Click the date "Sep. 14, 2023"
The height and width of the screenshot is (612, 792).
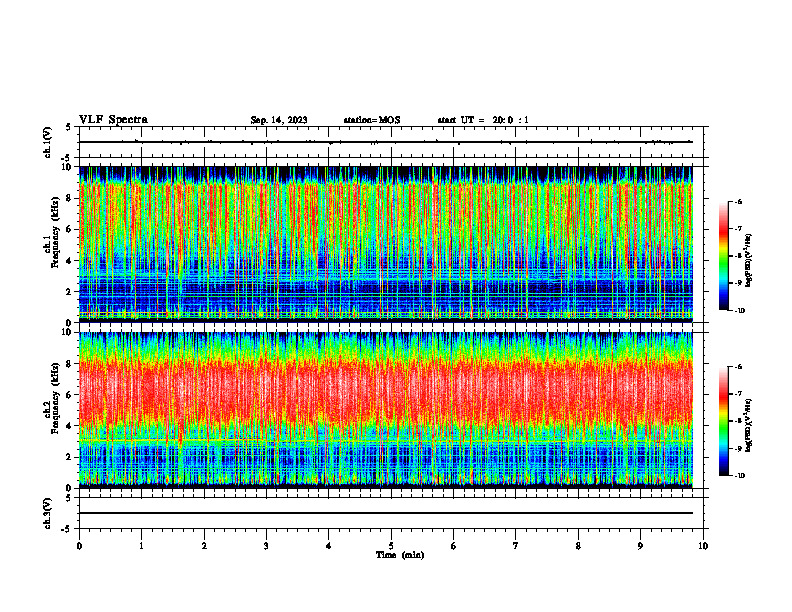(x=279, y=120)
